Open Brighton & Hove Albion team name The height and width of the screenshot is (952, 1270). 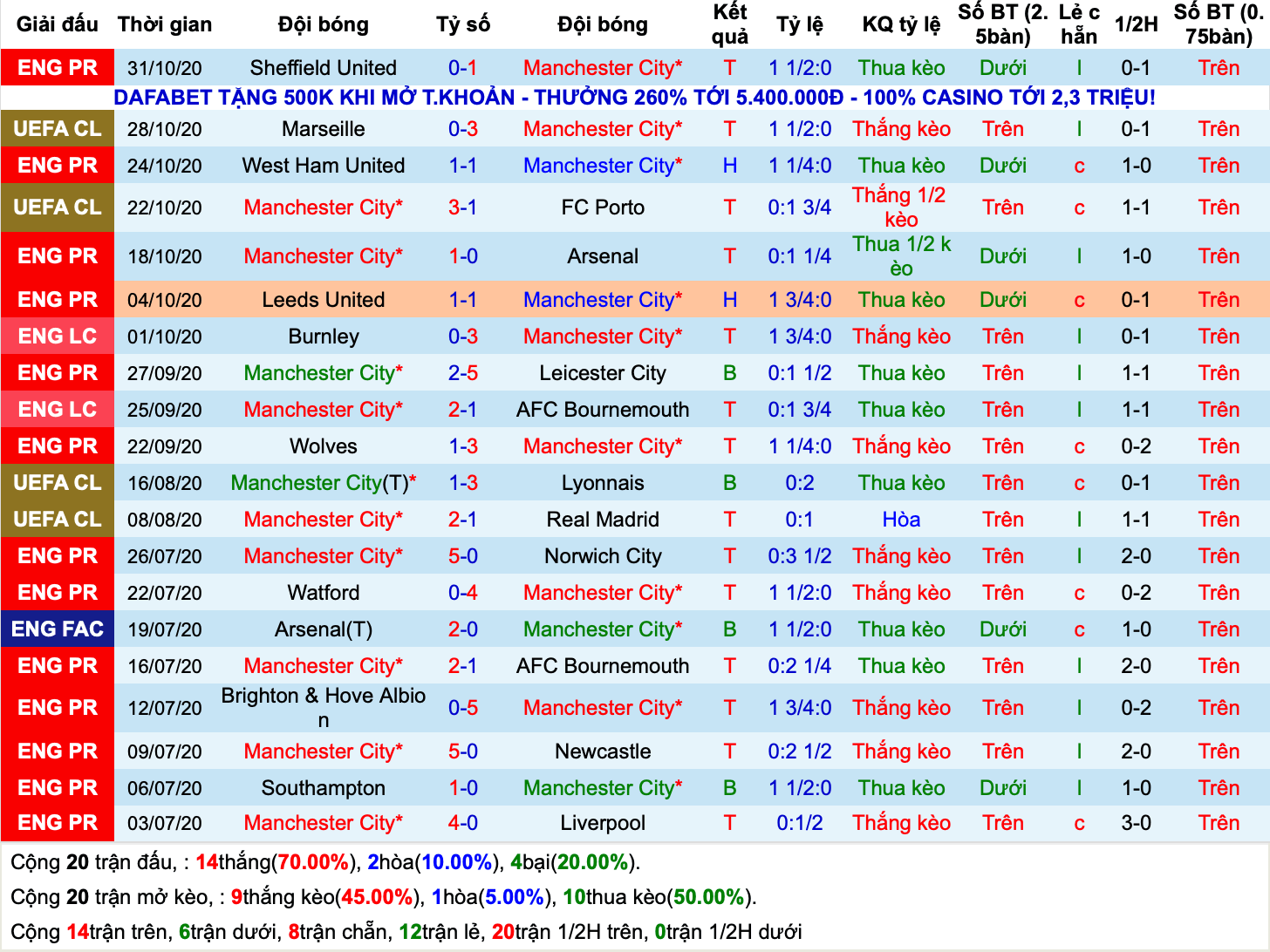(x=324, y=708)
